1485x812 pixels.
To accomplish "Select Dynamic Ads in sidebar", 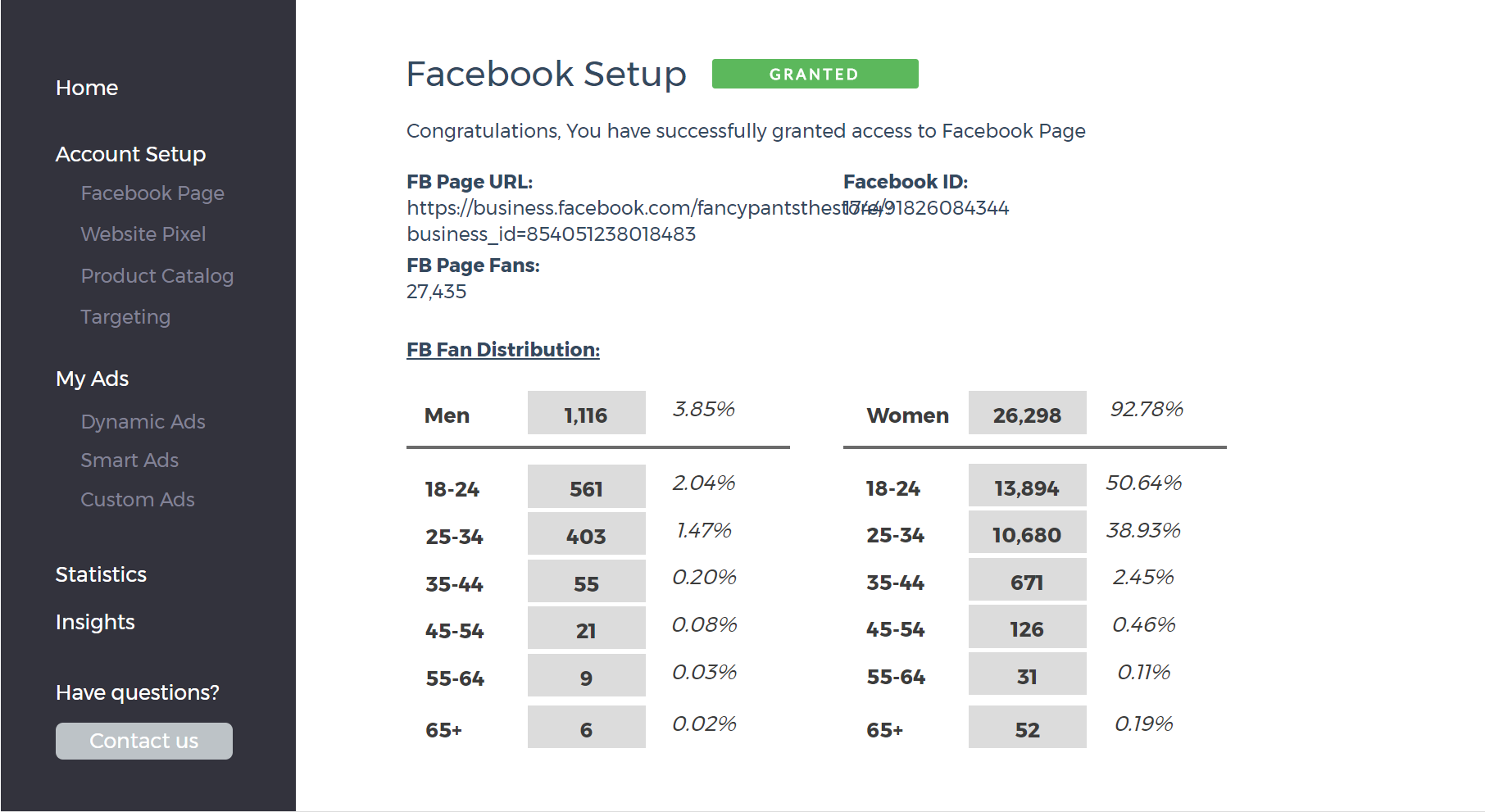I will [143, 422].
